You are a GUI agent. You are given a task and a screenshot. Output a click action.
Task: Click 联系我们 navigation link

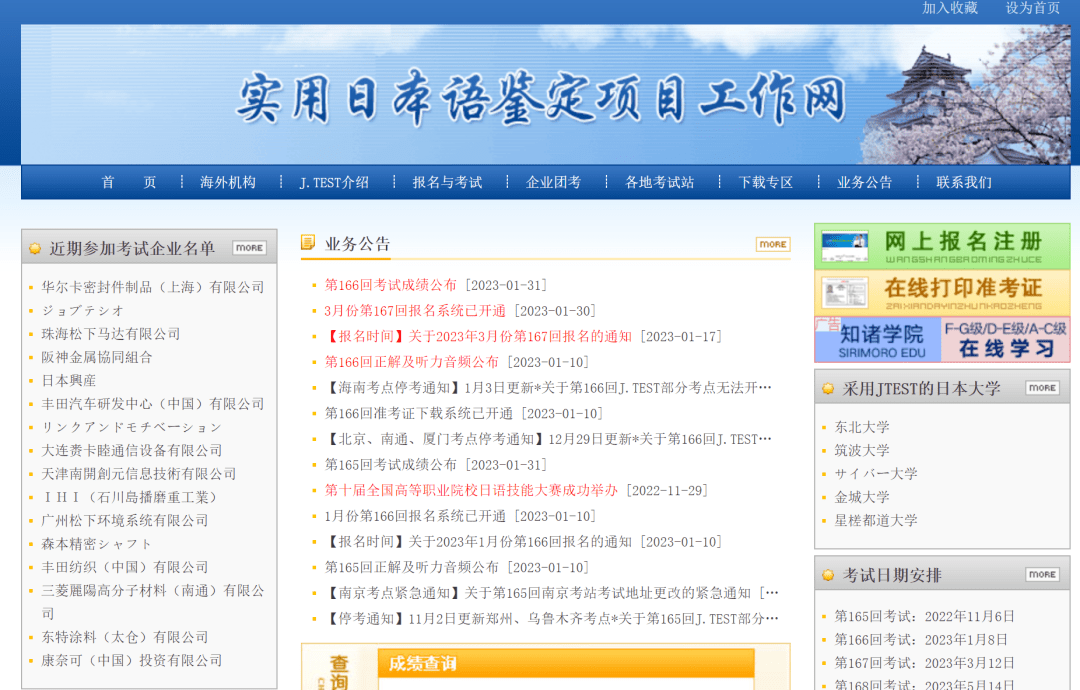pos(964,182)
